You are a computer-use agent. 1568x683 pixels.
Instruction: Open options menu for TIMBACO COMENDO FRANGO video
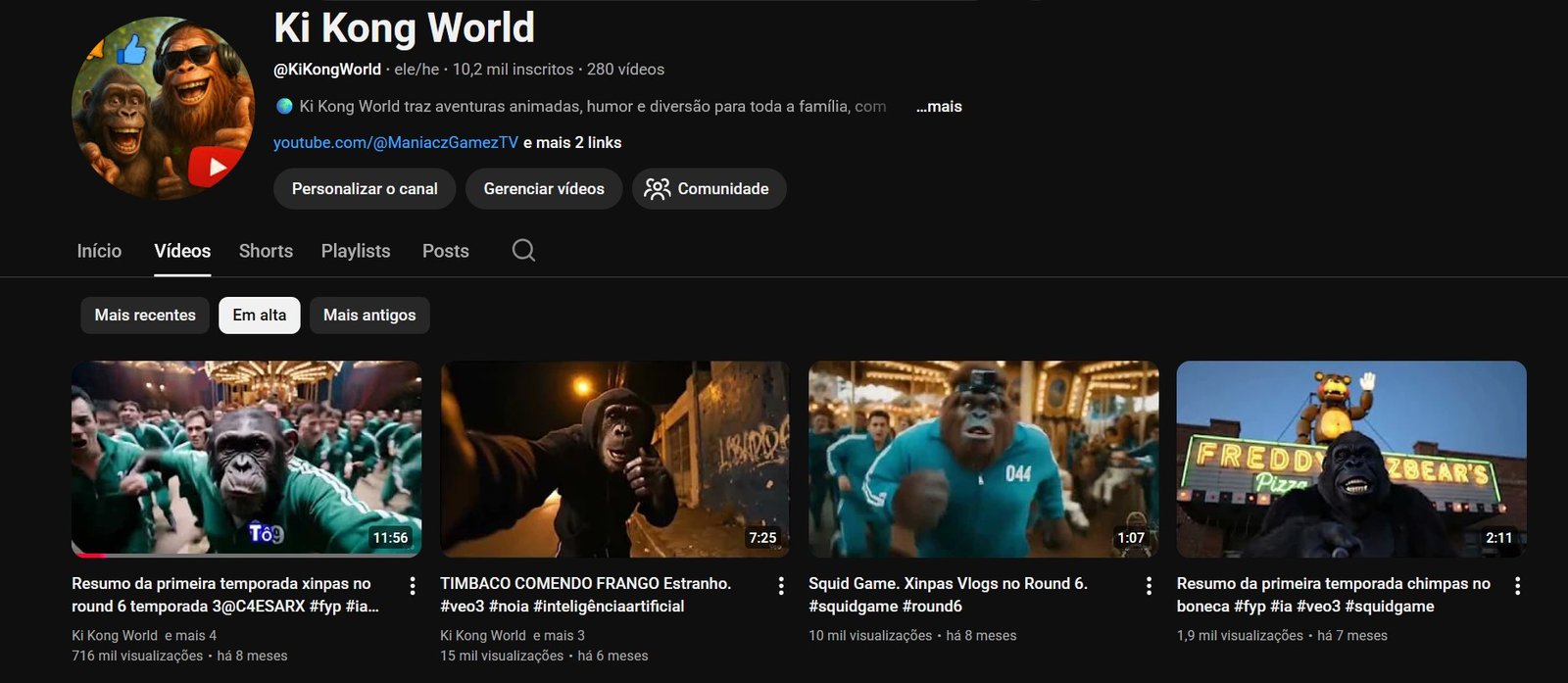click(781, 586)
